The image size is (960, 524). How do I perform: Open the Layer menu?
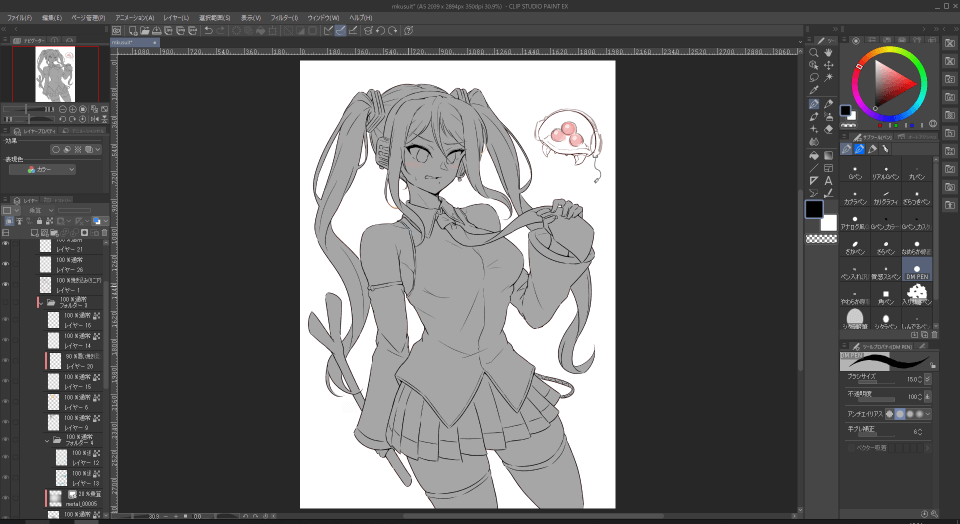tap(176, 18)
